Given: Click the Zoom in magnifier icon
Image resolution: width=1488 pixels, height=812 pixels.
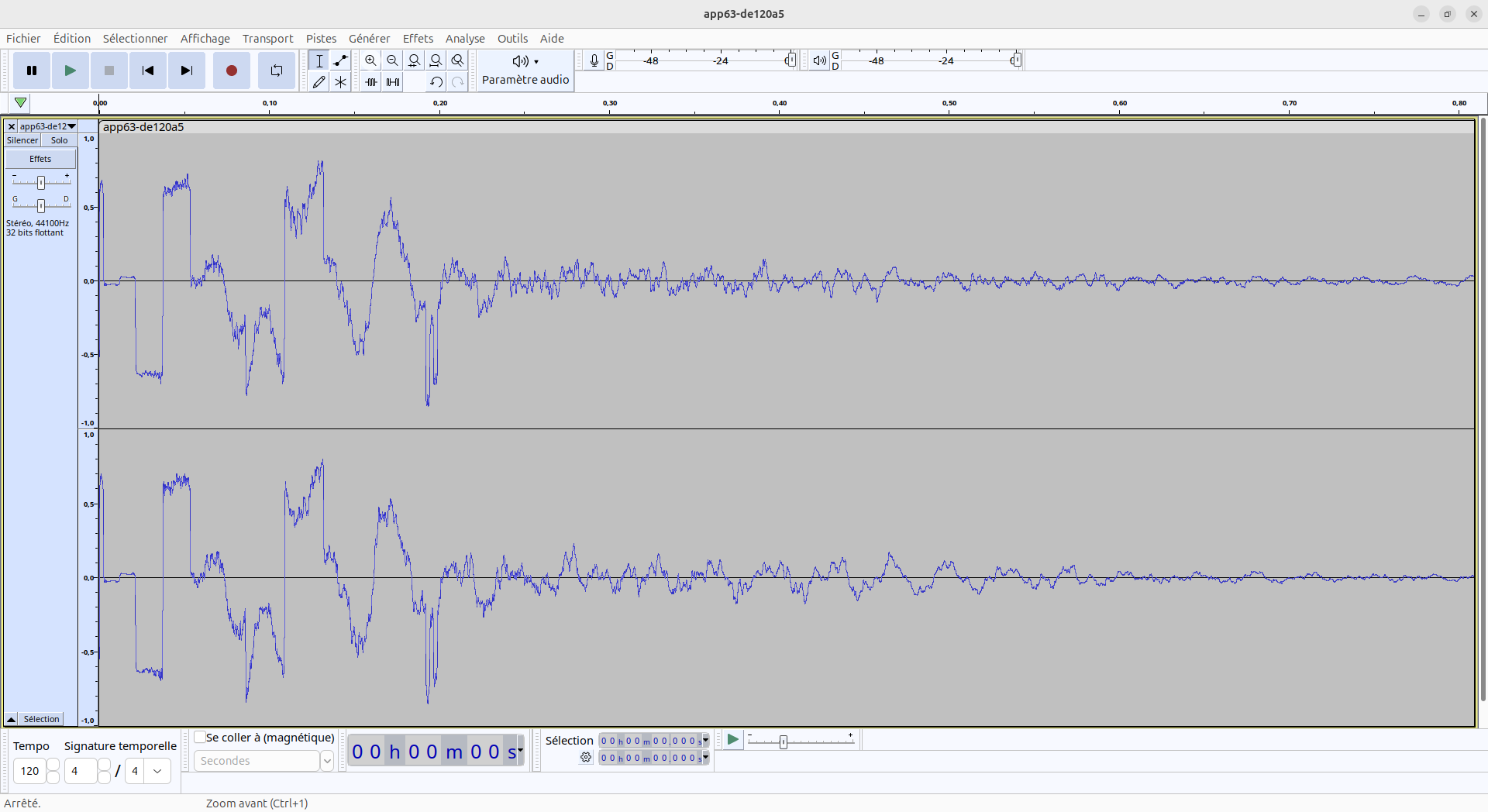Looking at the screenshot, I should click(x=370, y=60).
